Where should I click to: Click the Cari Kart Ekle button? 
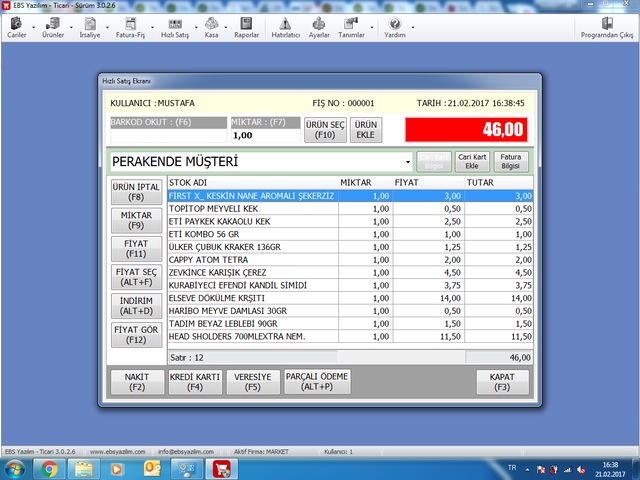pos(472,162)
